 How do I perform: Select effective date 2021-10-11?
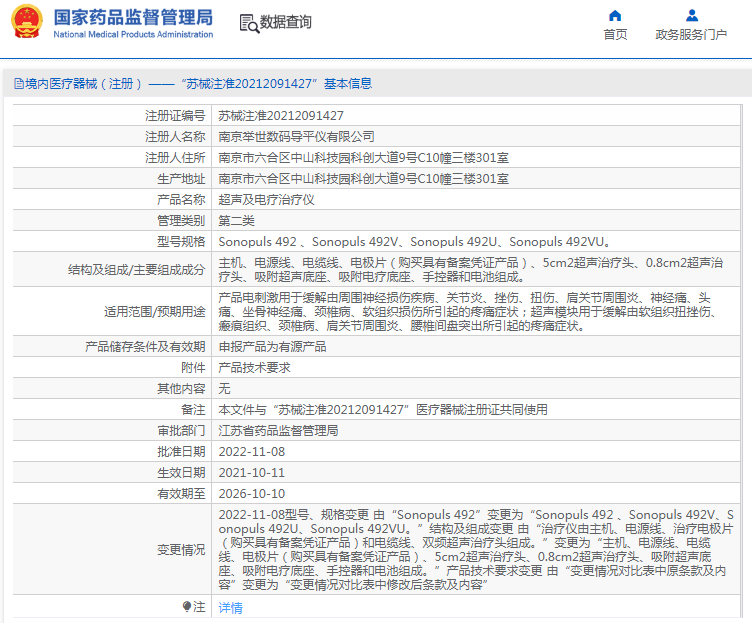coord(252,473)
